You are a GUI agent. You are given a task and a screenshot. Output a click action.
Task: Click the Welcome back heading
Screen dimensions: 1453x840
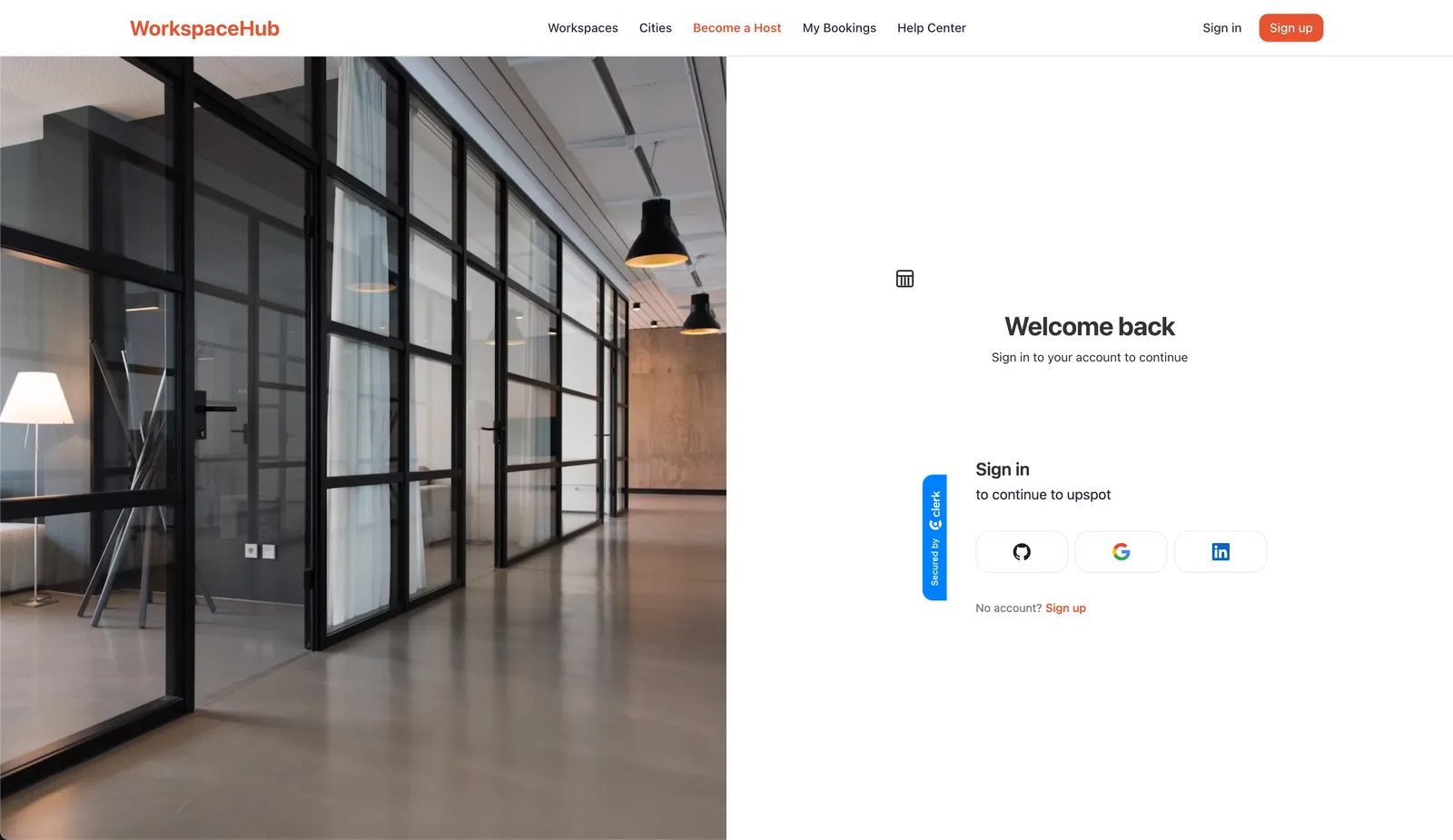click(x=1090, y=327)
